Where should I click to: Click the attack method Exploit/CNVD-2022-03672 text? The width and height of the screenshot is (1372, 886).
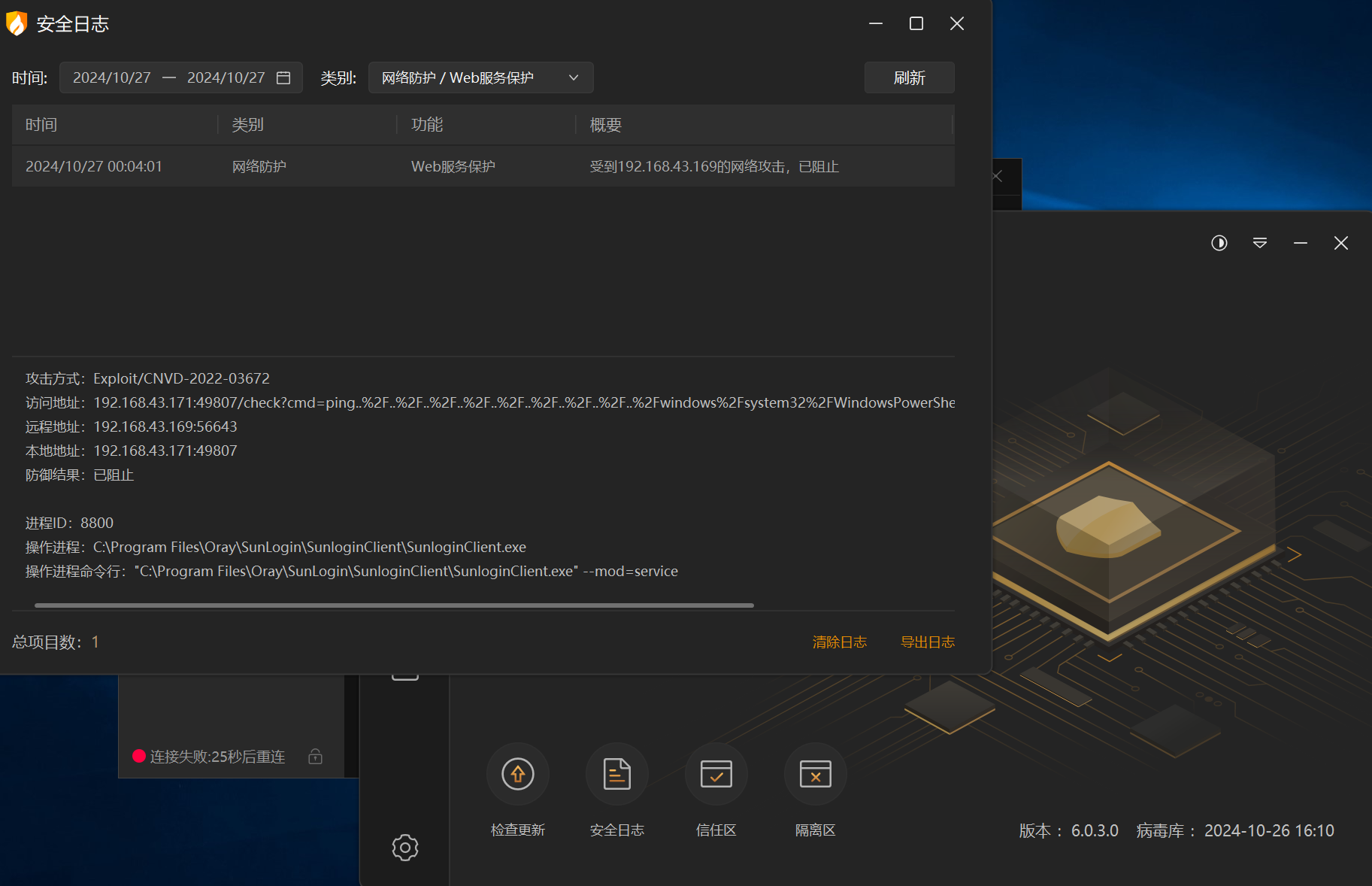click(181, 378)
